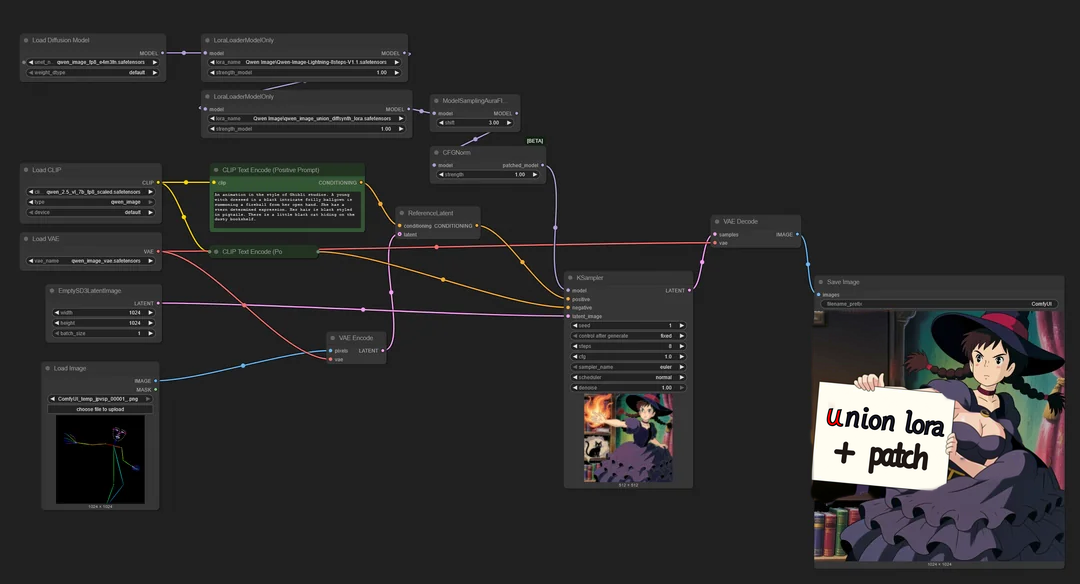Screen dimensions: 1080x584
Task: Click the latent input socket on ReferenceLatent
Action: (399, 235)
